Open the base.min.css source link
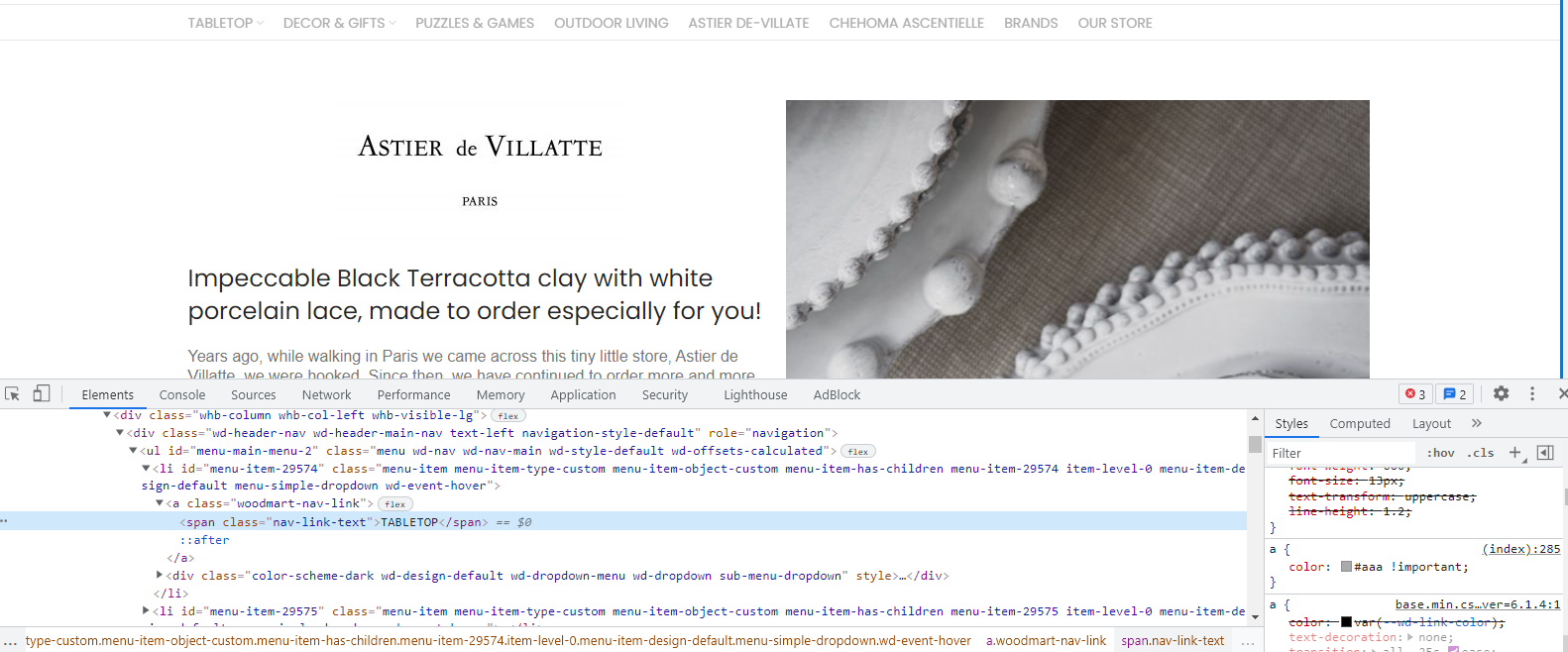 pyautogui.click(x=1478, y=604)
